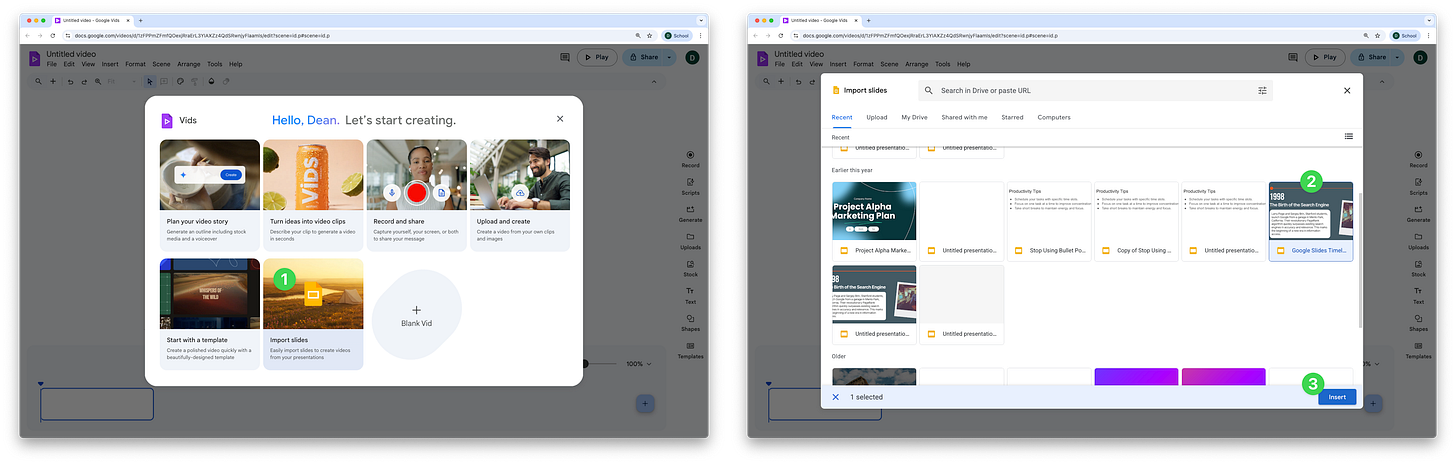Open the Templates panel in left screenshot sidebar
1456x464 pixels.
pyautogui.click(x=690, y=350)
